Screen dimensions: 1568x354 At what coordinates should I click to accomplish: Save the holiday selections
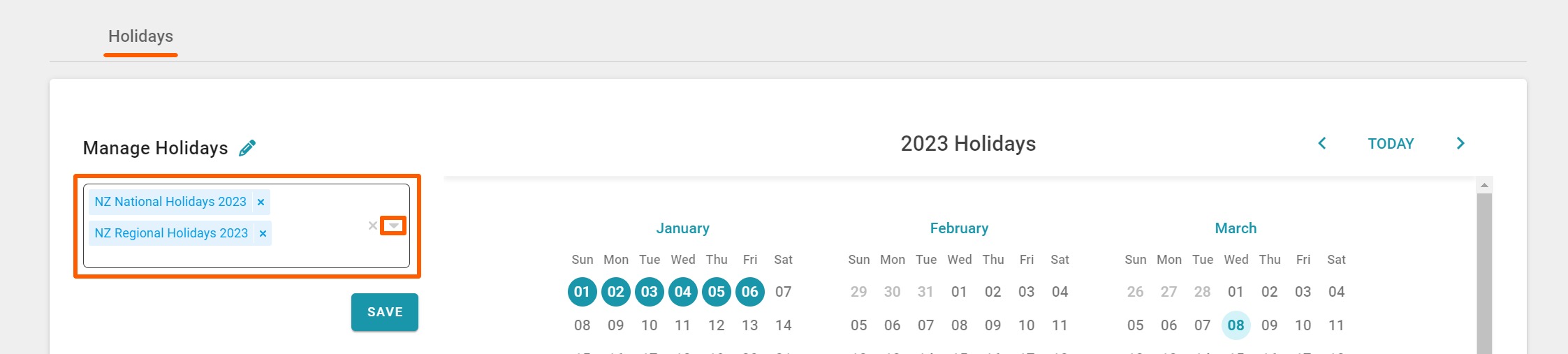coord(385,312)
